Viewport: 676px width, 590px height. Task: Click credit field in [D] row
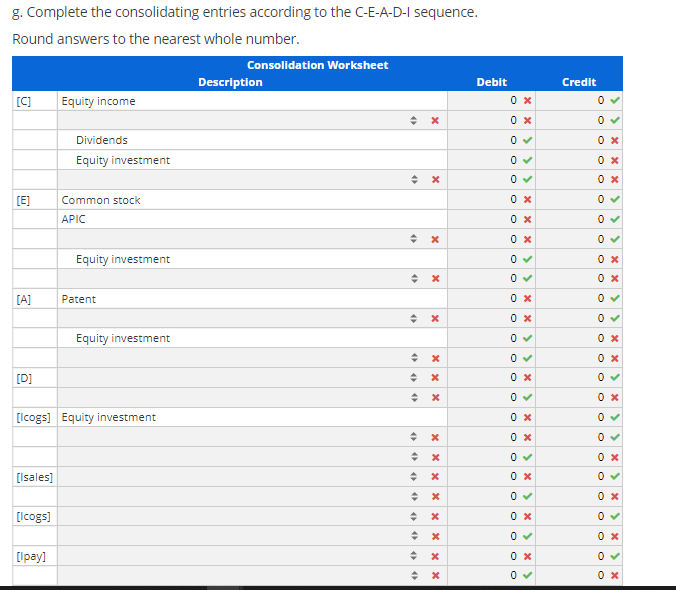pyautogui.click(x=579, y=378)
